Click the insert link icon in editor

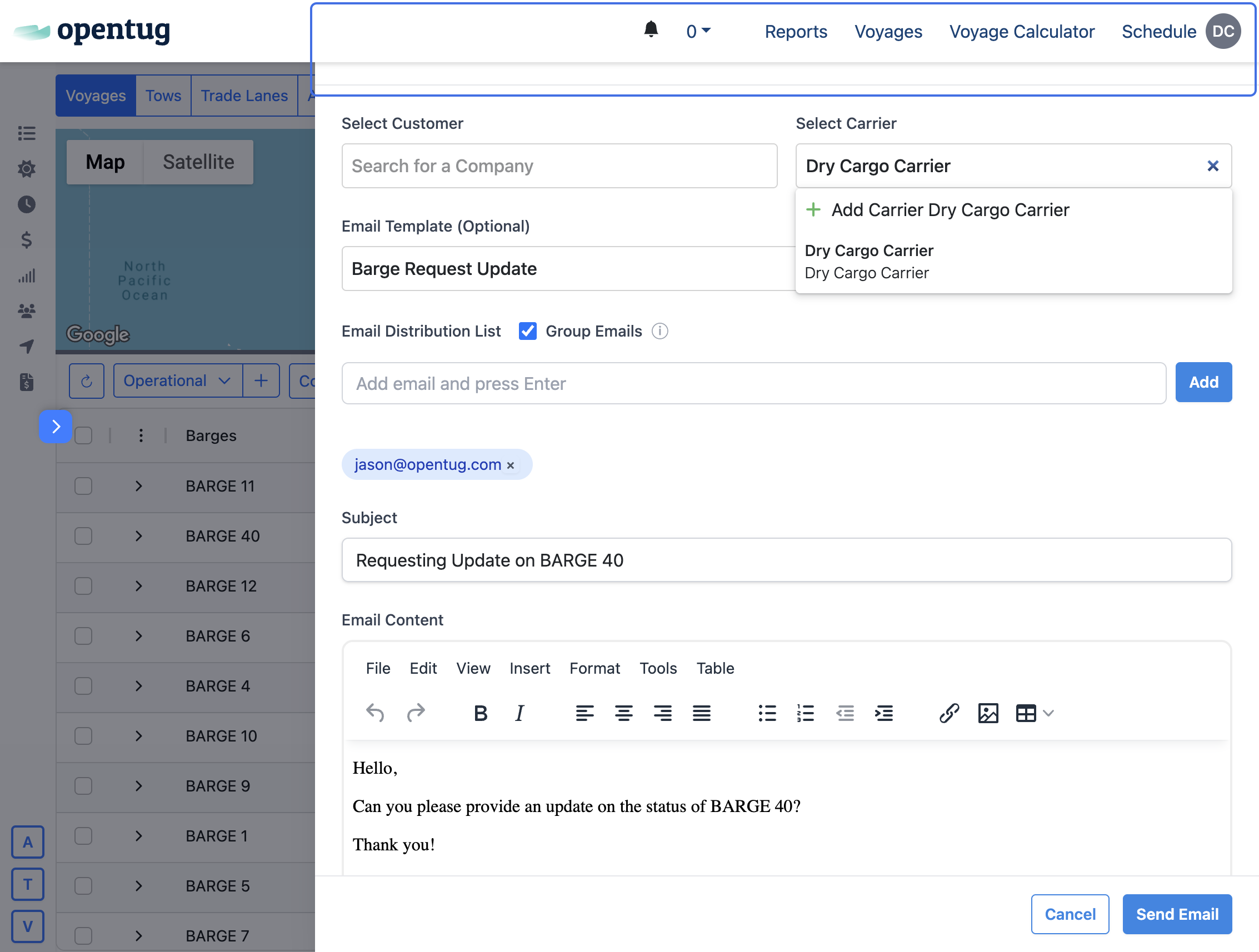949,713
